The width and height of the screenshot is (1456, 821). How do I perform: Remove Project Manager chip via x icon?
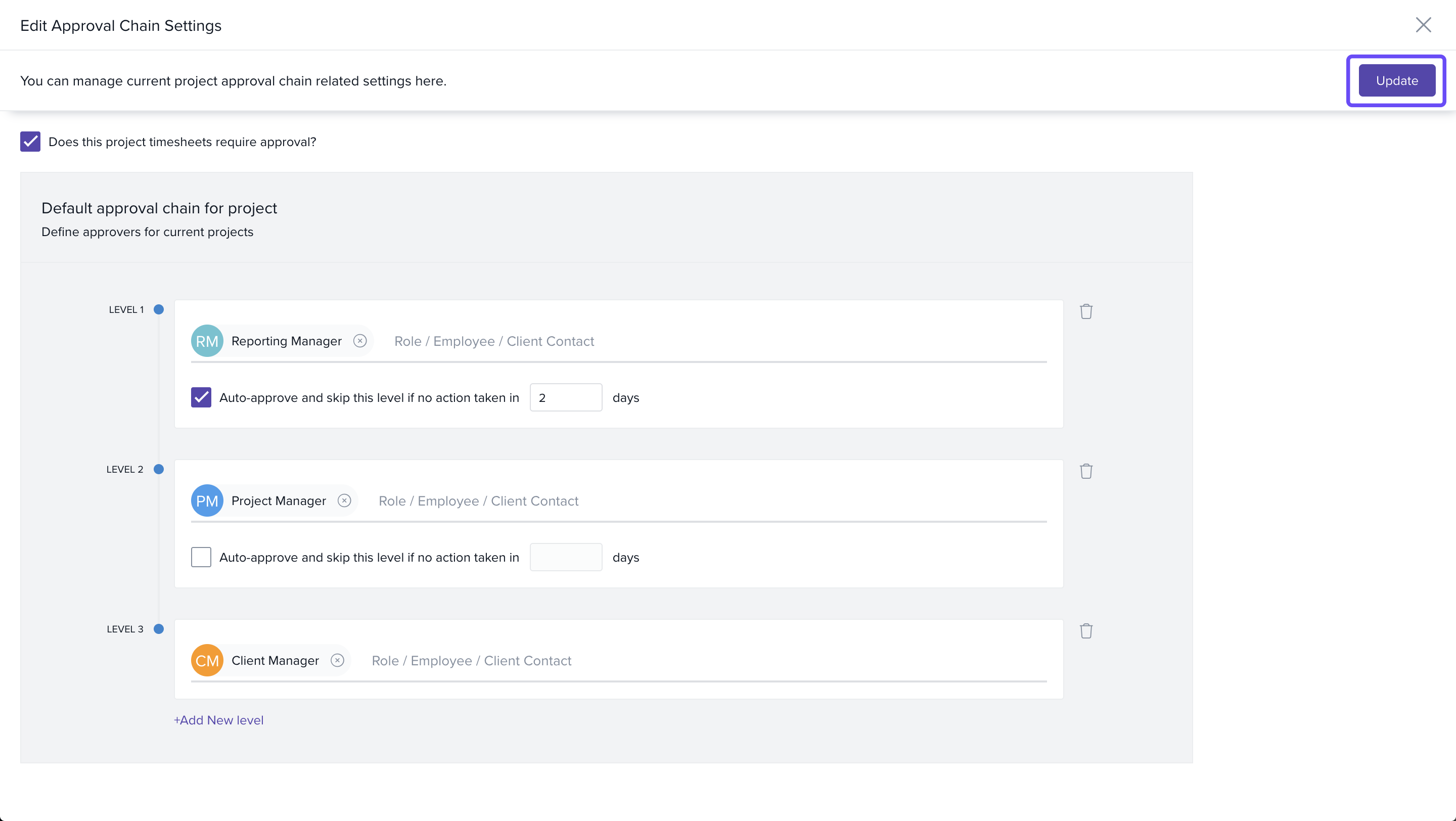pyautogui.click(x=344, y=500)
